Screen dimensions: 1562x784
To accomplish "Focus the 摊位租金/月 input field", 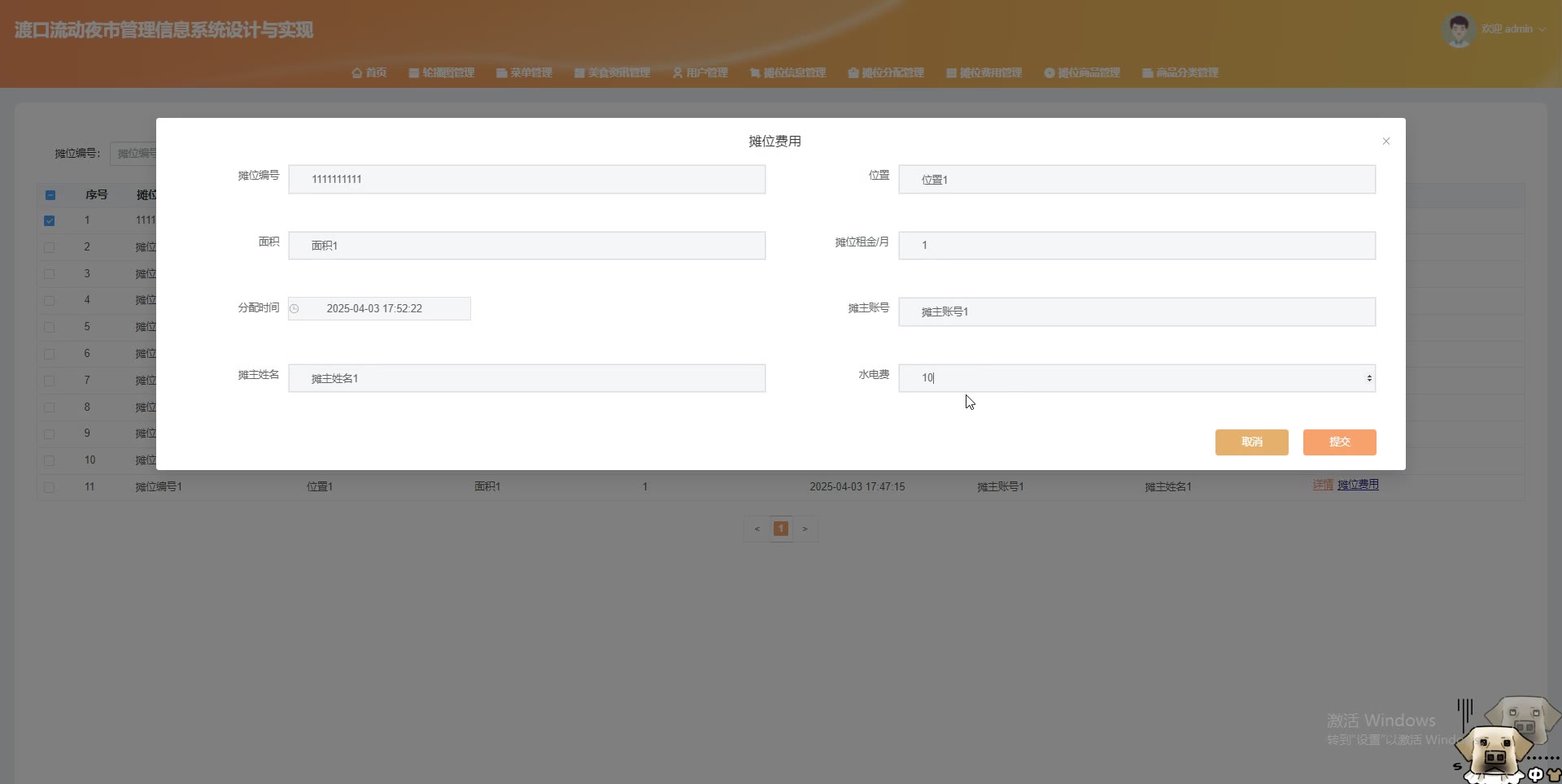I will 1137,246.
